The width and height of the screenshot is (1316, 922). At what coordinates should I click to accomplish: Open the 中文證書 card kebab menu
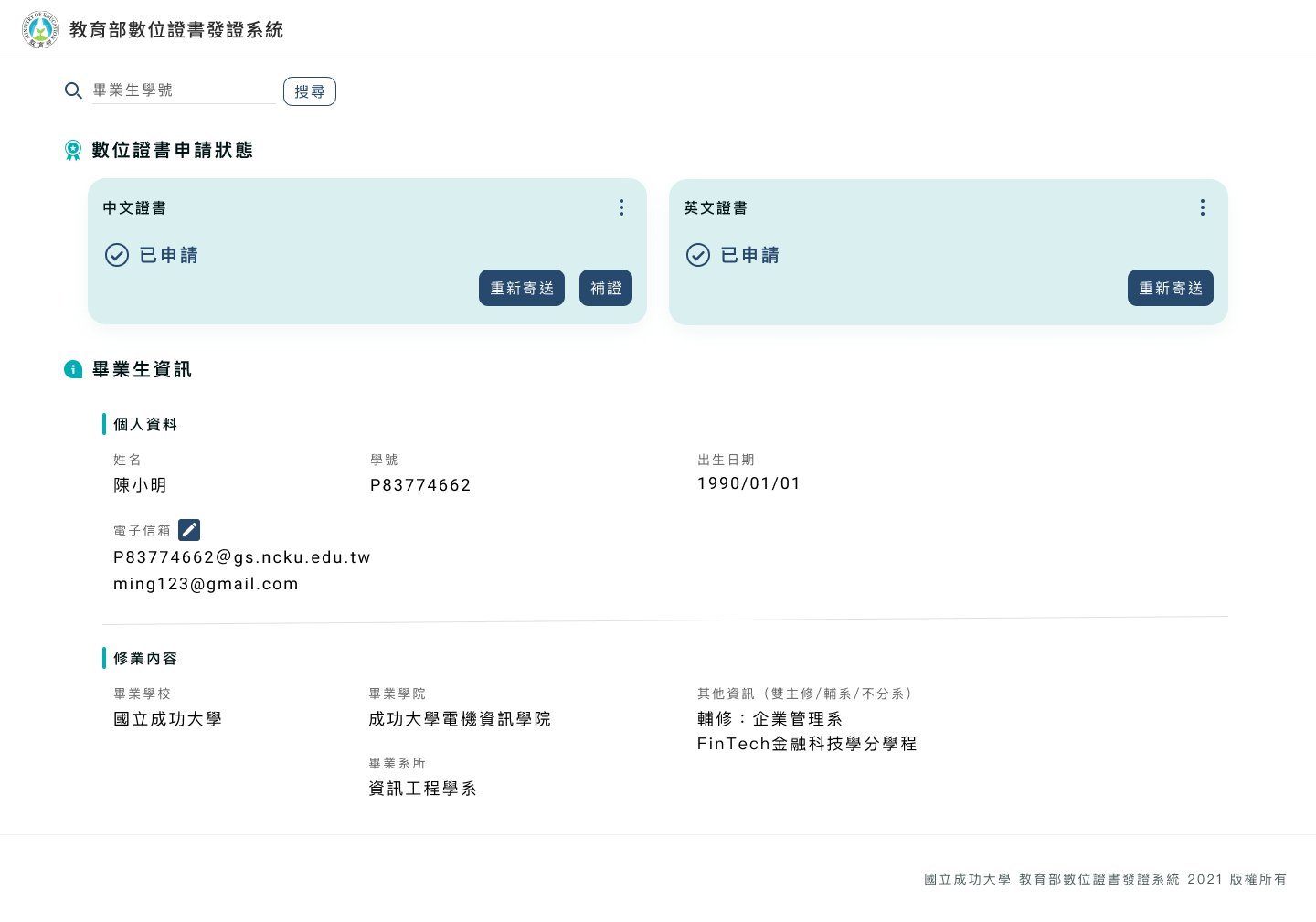621,207
